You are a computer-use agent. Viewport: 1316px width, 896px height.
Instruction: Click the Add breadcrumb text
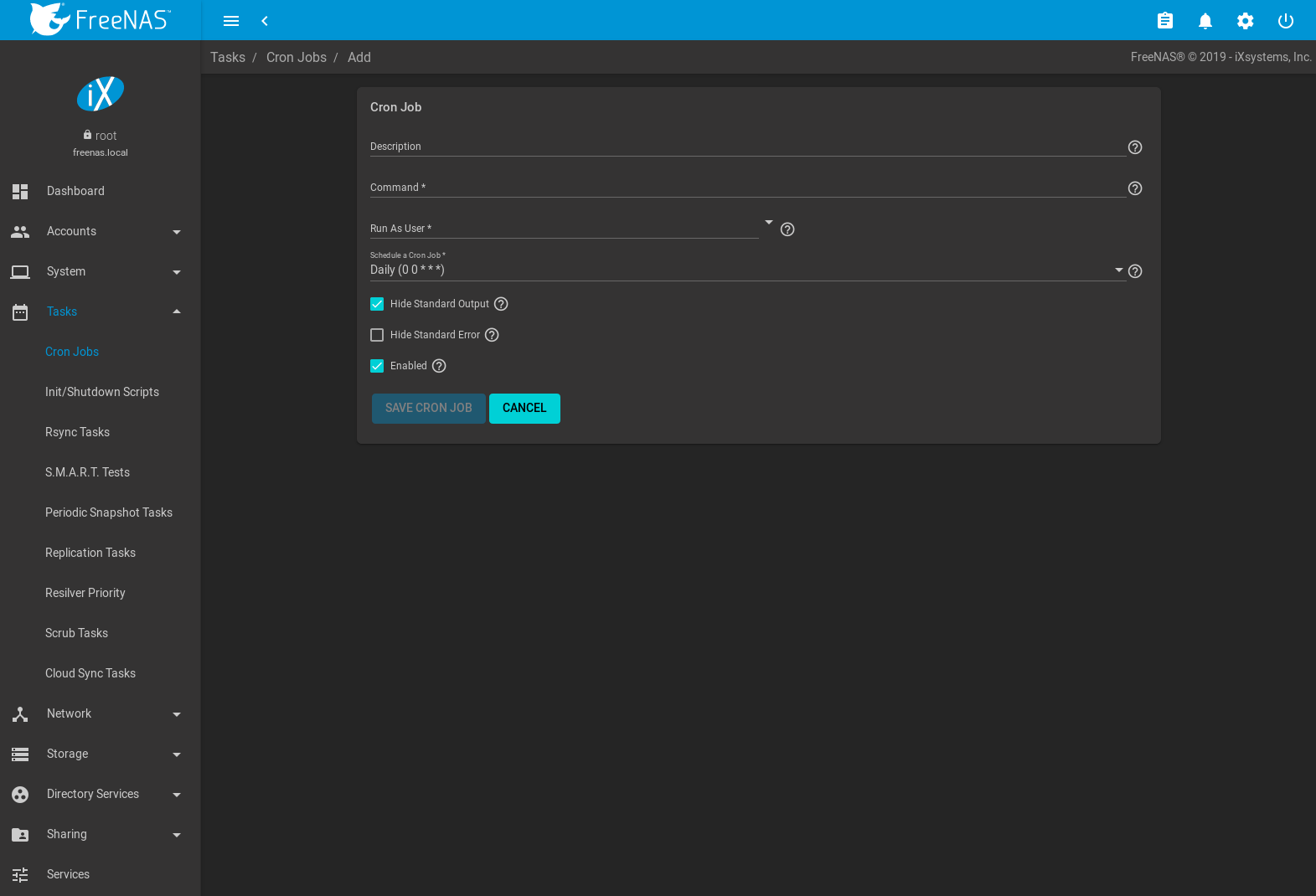coord(359,57)
